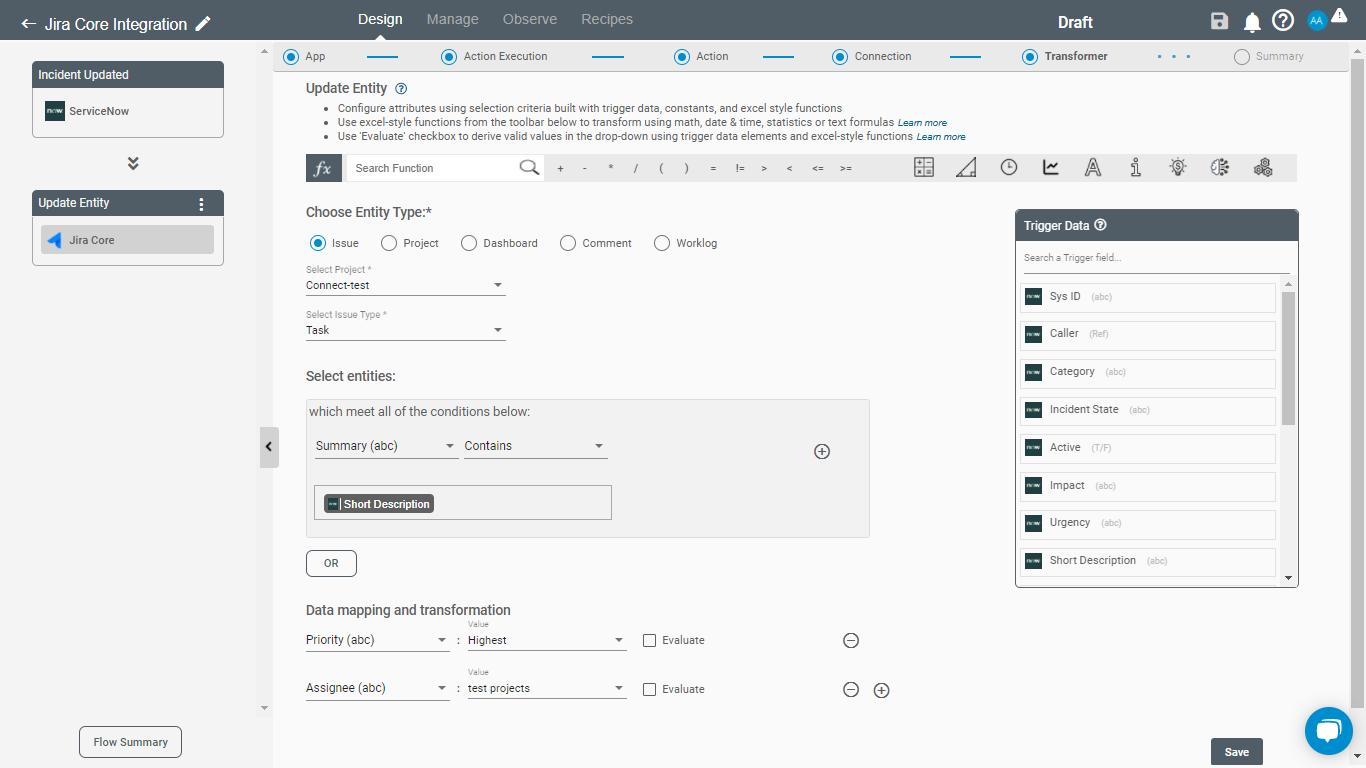Open notifications bell

pyautogui.click(x=1251, y=22)
